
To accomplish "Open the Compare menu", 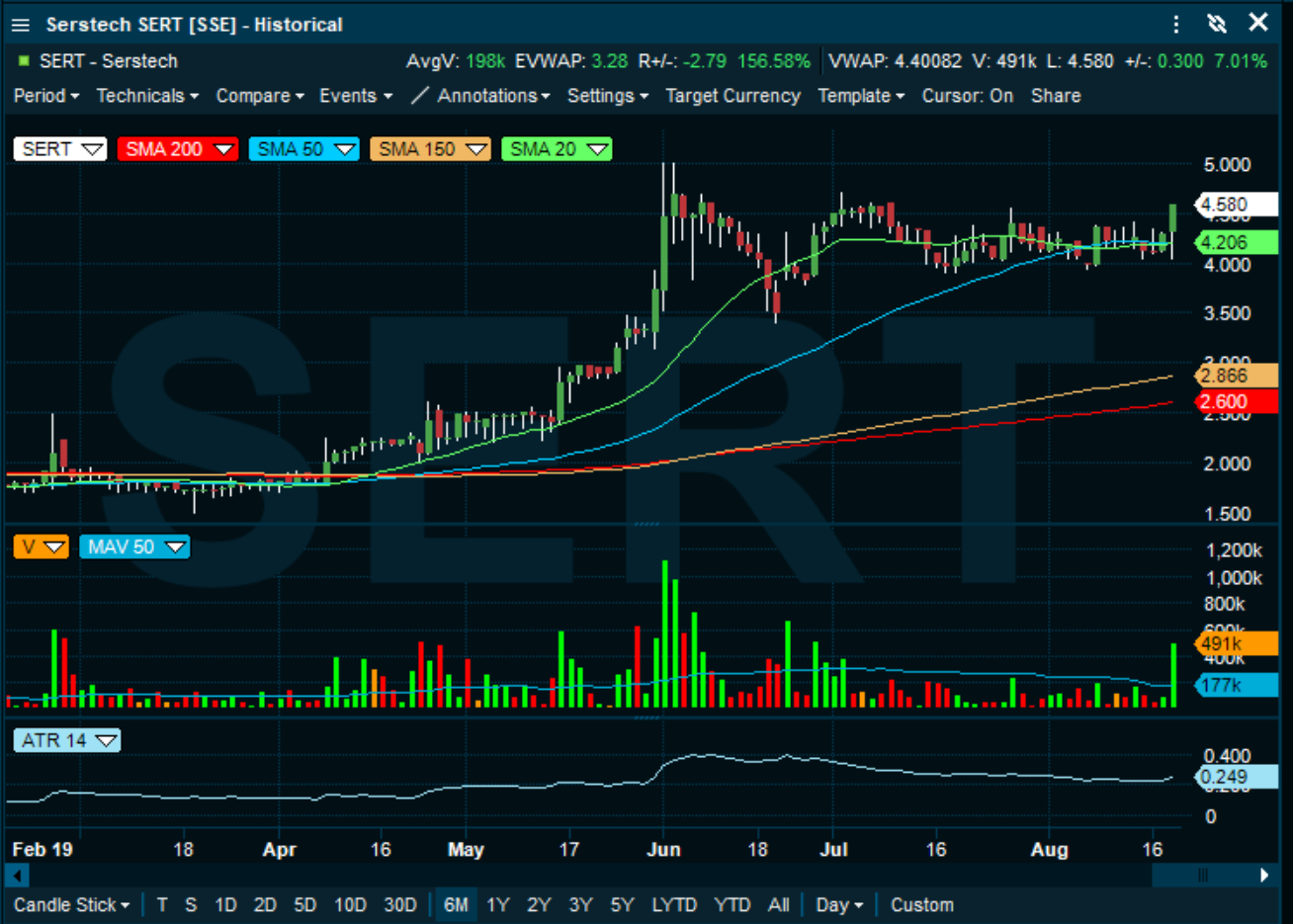I will [x=260, y=96].
